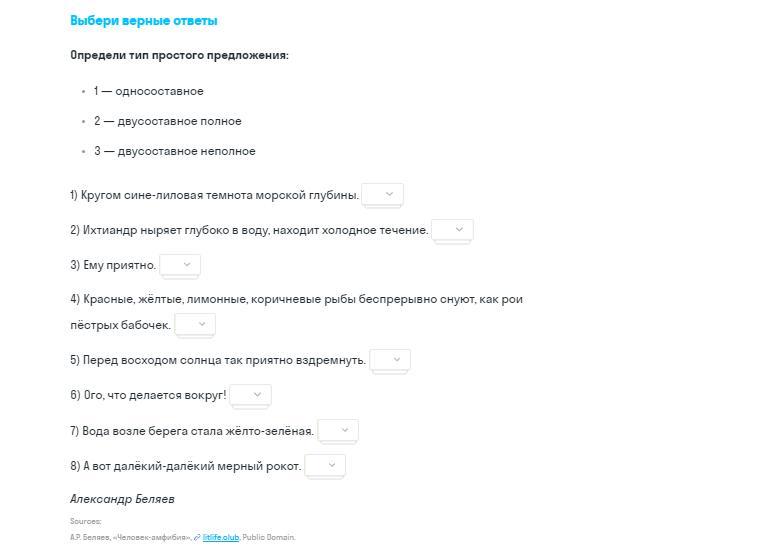
Task: Expand dropdown after «Ихтиандр ныряет глубоко» sentence
Action: [452, 230]
